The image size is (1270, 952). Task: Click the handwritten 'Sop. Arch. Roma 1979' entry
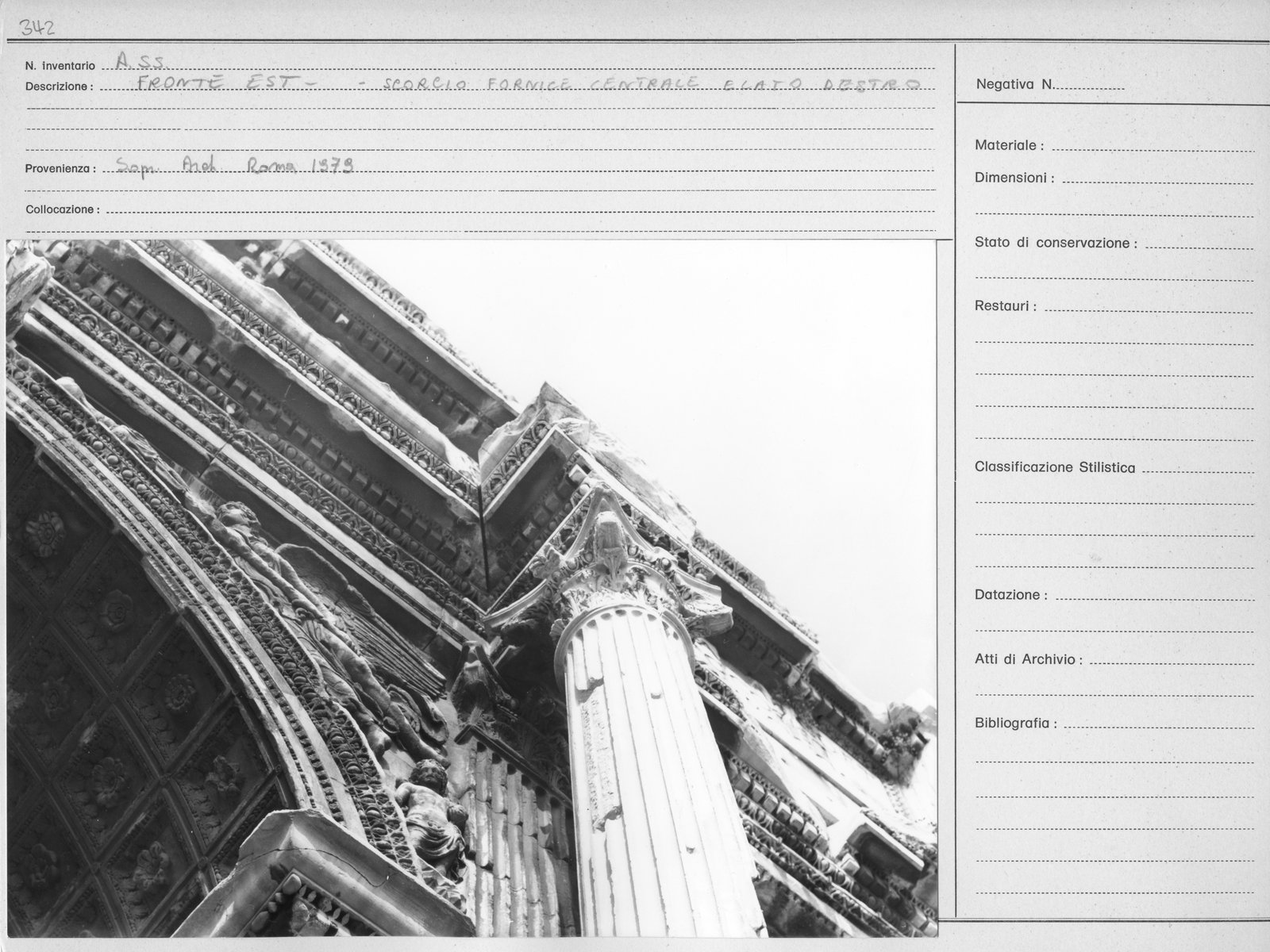point(234,165)
